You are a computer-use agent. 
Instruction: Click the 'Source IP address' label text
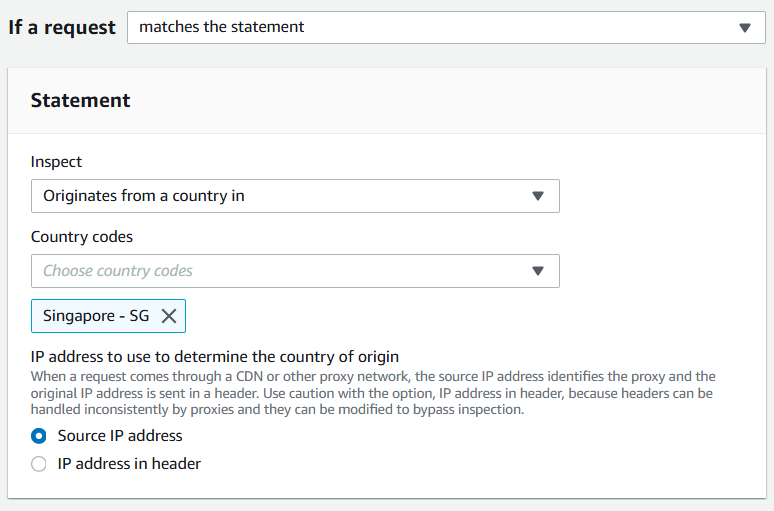pyautogui.click(x=120, y=436)
